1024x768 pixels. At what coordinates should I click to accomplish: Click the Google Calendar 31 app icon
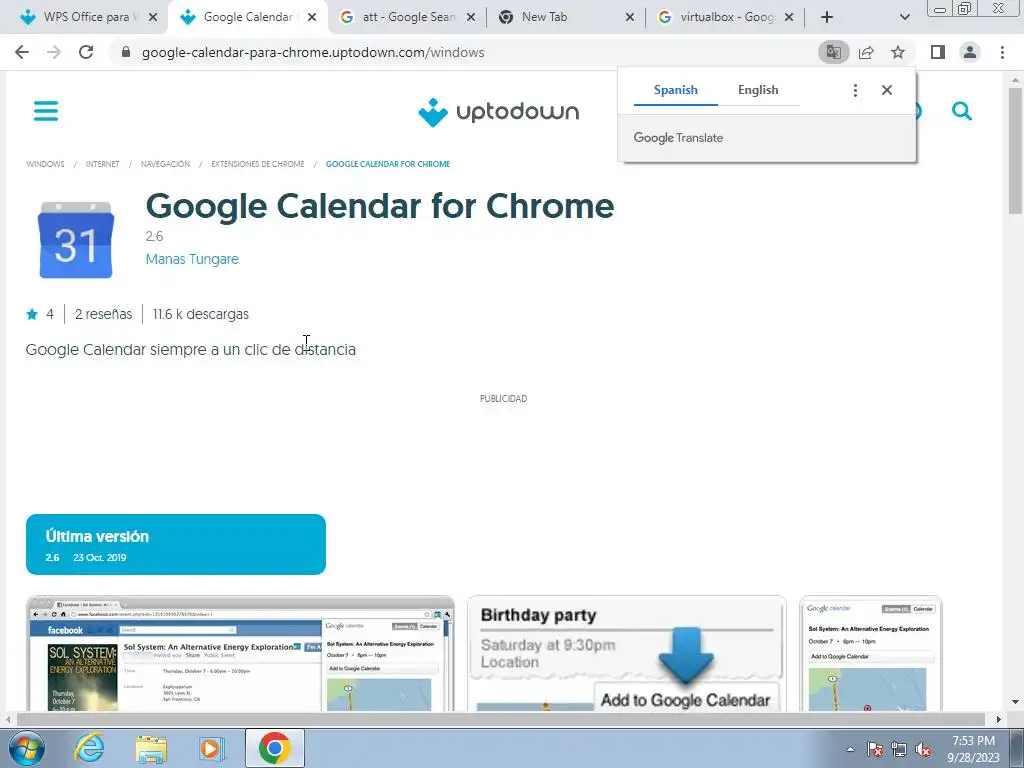click(x=76, y=240)
